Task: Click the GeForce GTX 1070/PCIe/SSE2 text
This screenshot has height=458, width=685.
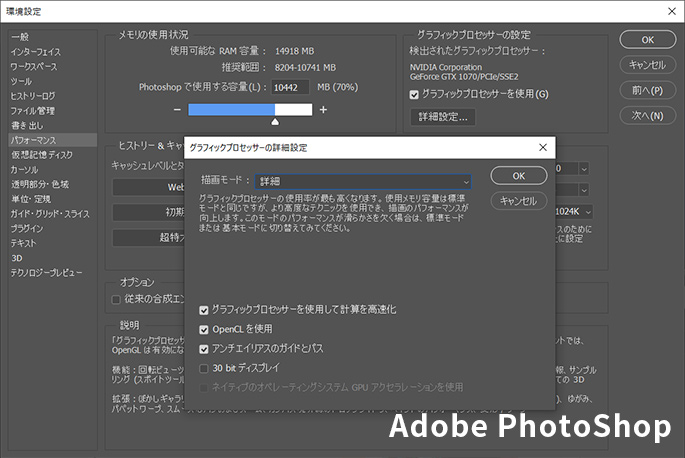Action: pyautogui.click(x=464, y=77)
